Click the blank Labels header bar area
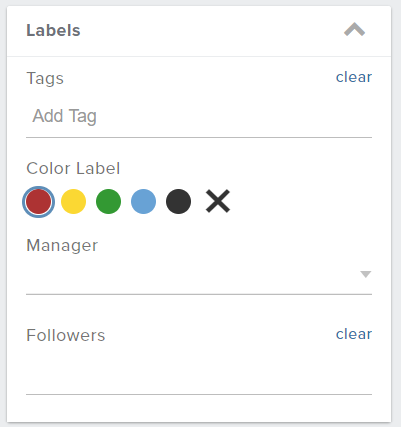Image resolution: width=401 pixels, height=427 pixels. point(210,31)
